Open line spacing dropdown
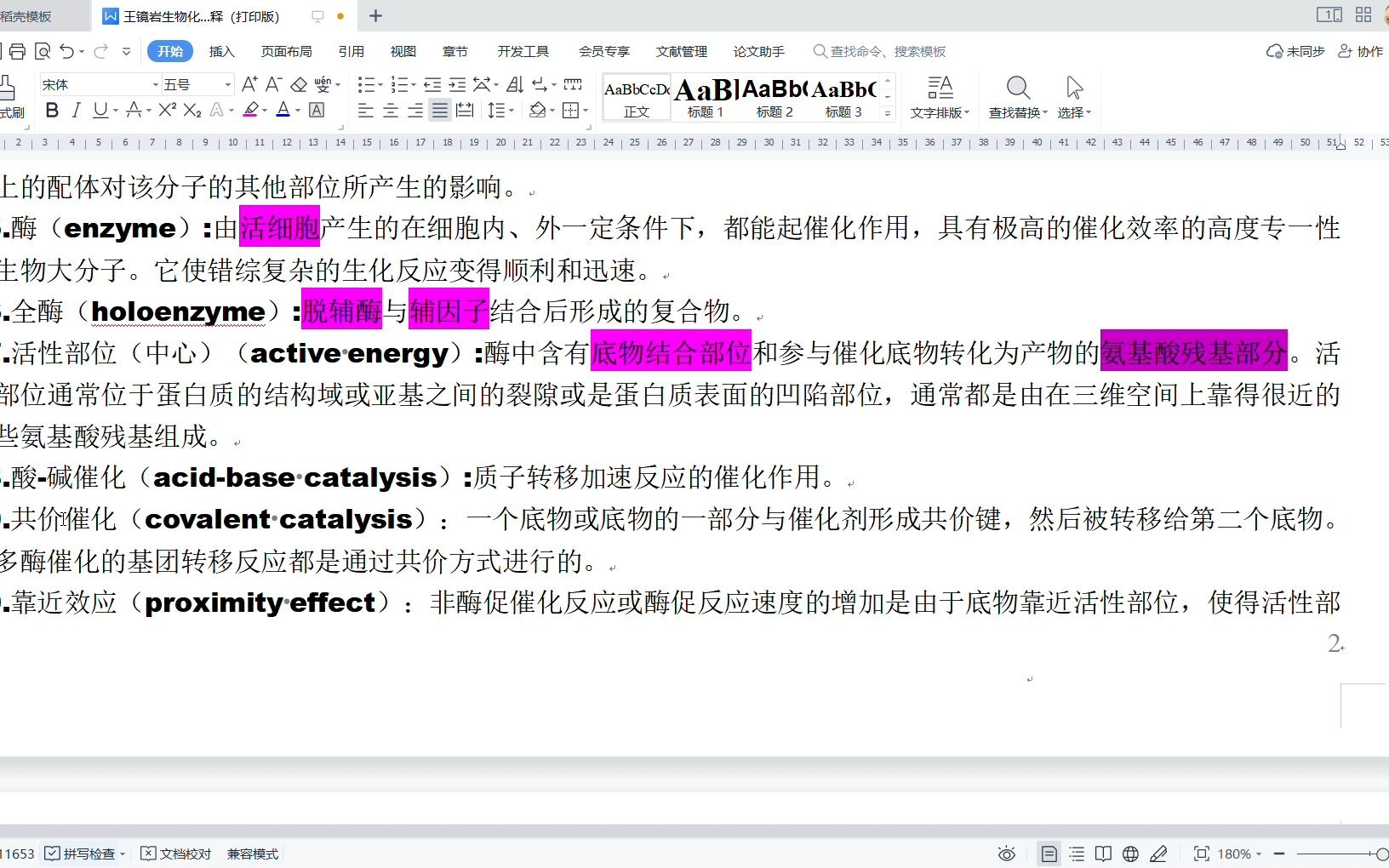This screenshot has height=868, width=1389. [511, 110]
